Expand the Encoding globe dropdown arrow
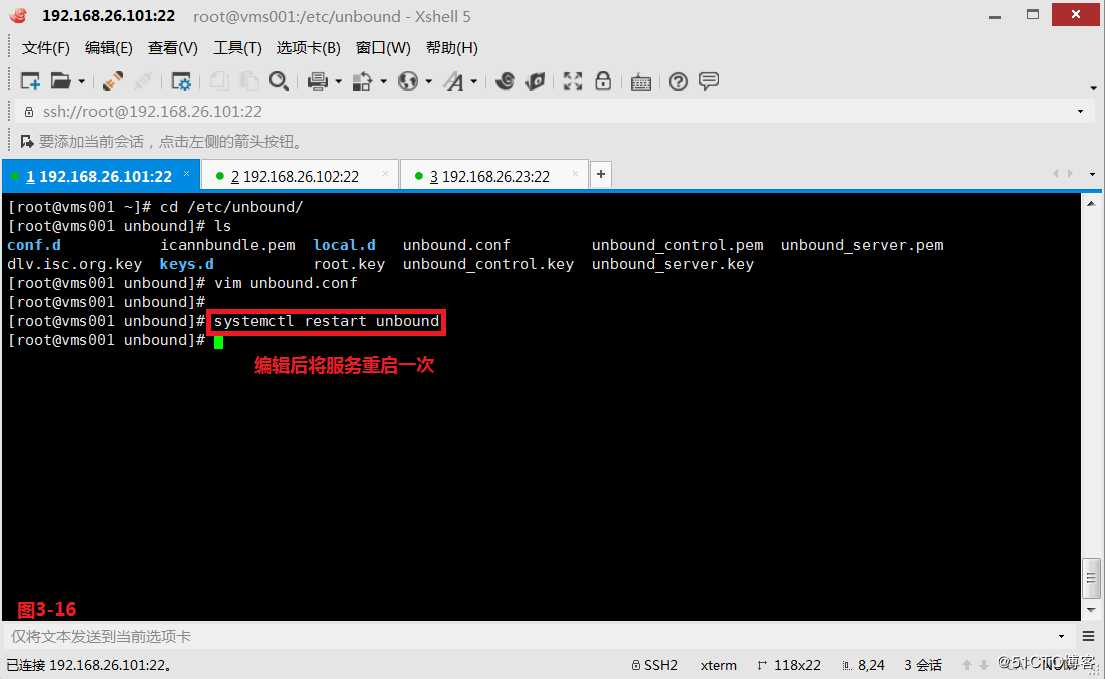This screenshot has width=1105, height=679. [x=428, y=82]
